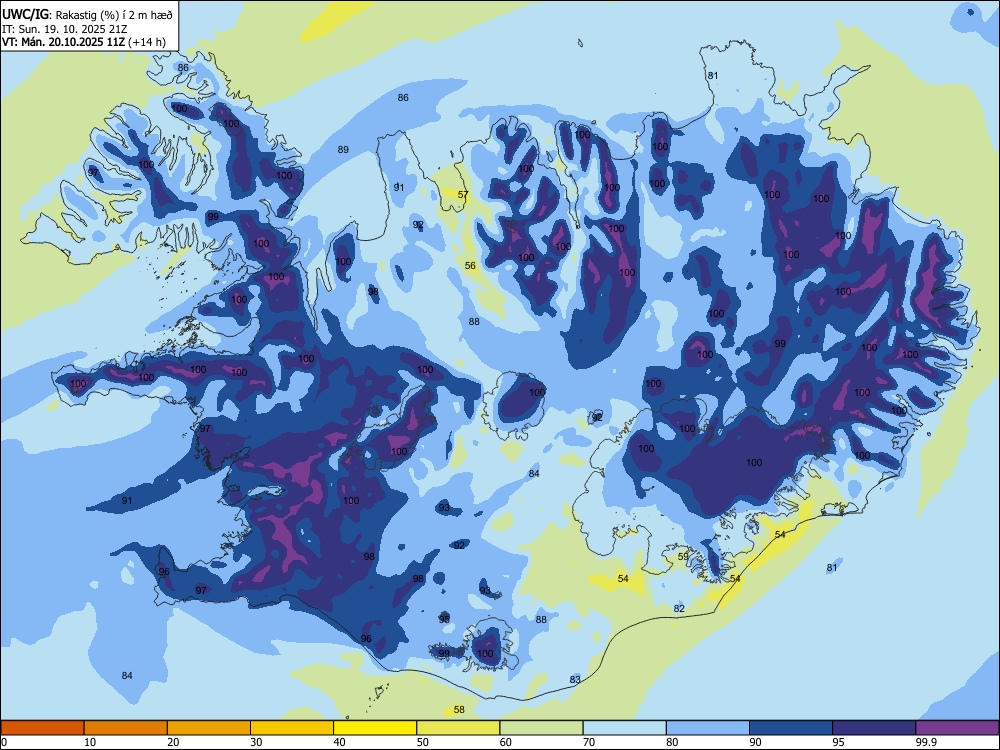Click the legend tick label '40'
The width and height of the screenshot is (1000, 750).
(339, 742)
